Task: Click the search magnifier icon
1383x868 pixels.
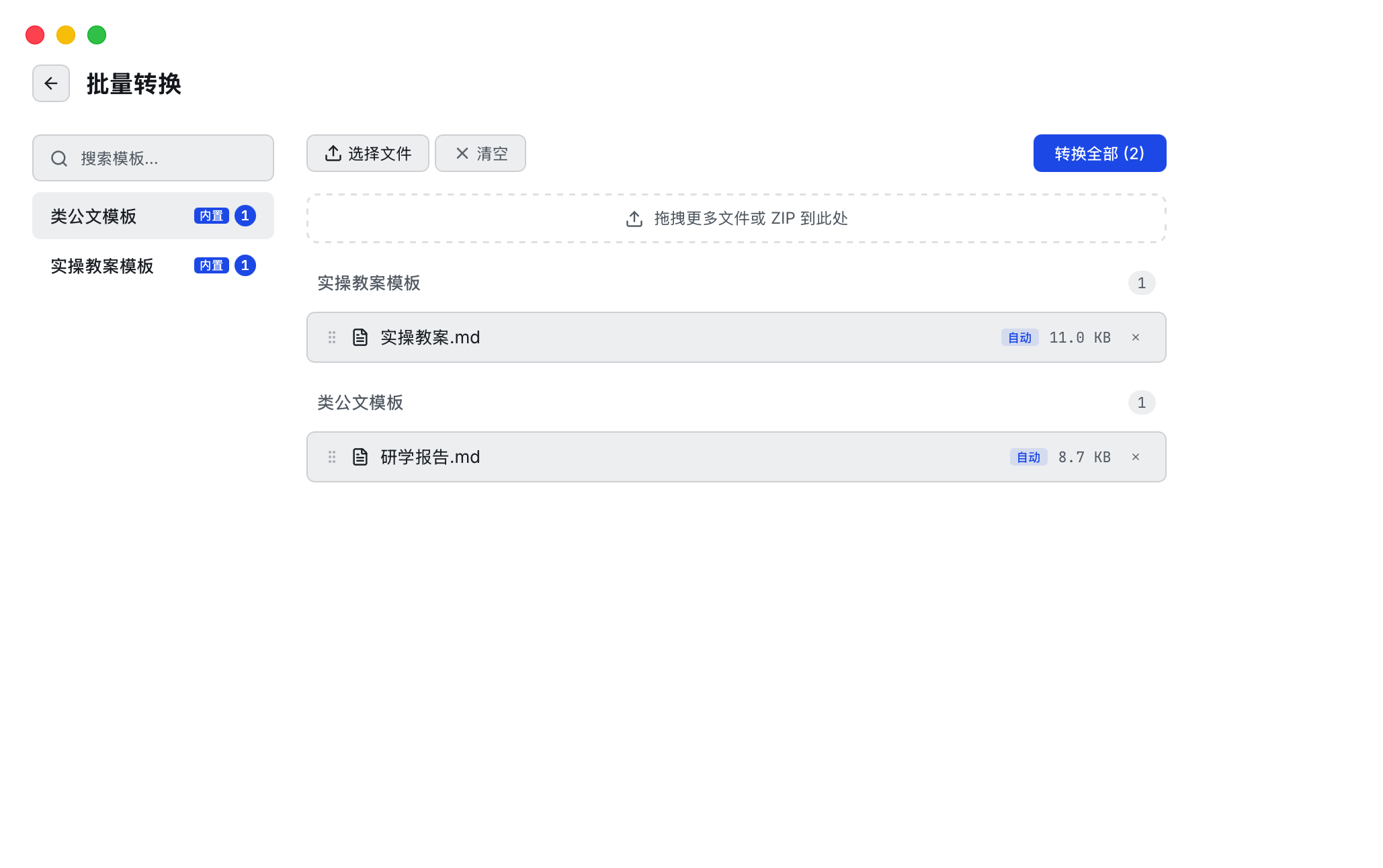Action: (59, 159)
